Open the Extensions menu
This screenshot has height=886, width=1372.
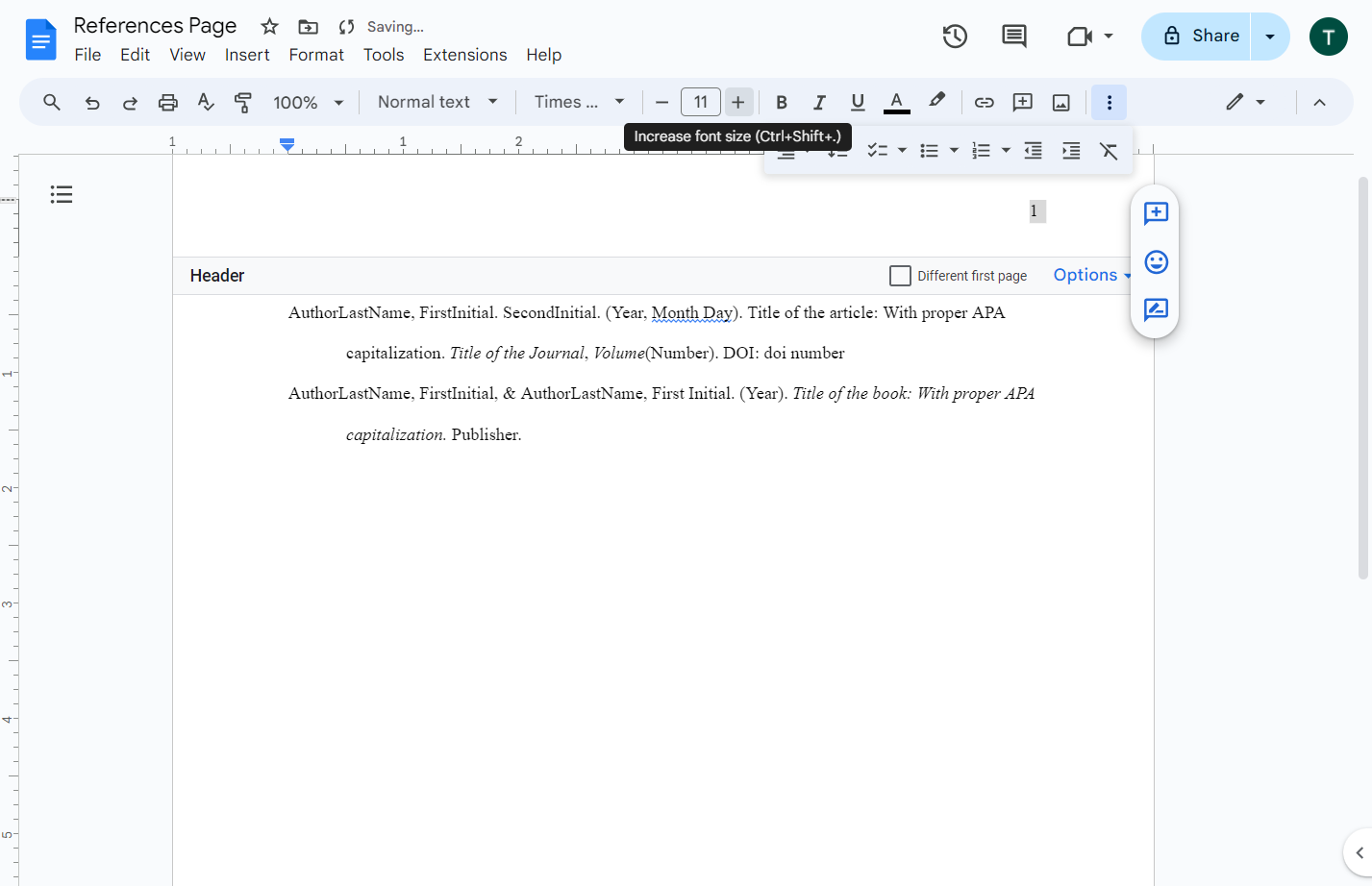[x=464, y=55]
